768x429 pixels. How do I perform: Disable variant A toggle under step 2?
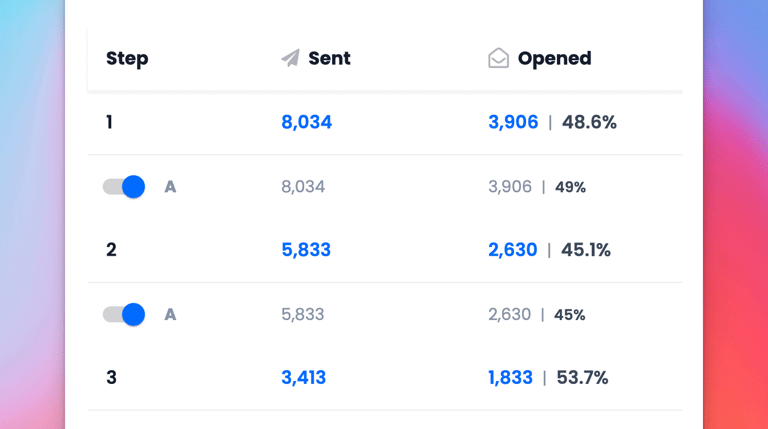124,314
